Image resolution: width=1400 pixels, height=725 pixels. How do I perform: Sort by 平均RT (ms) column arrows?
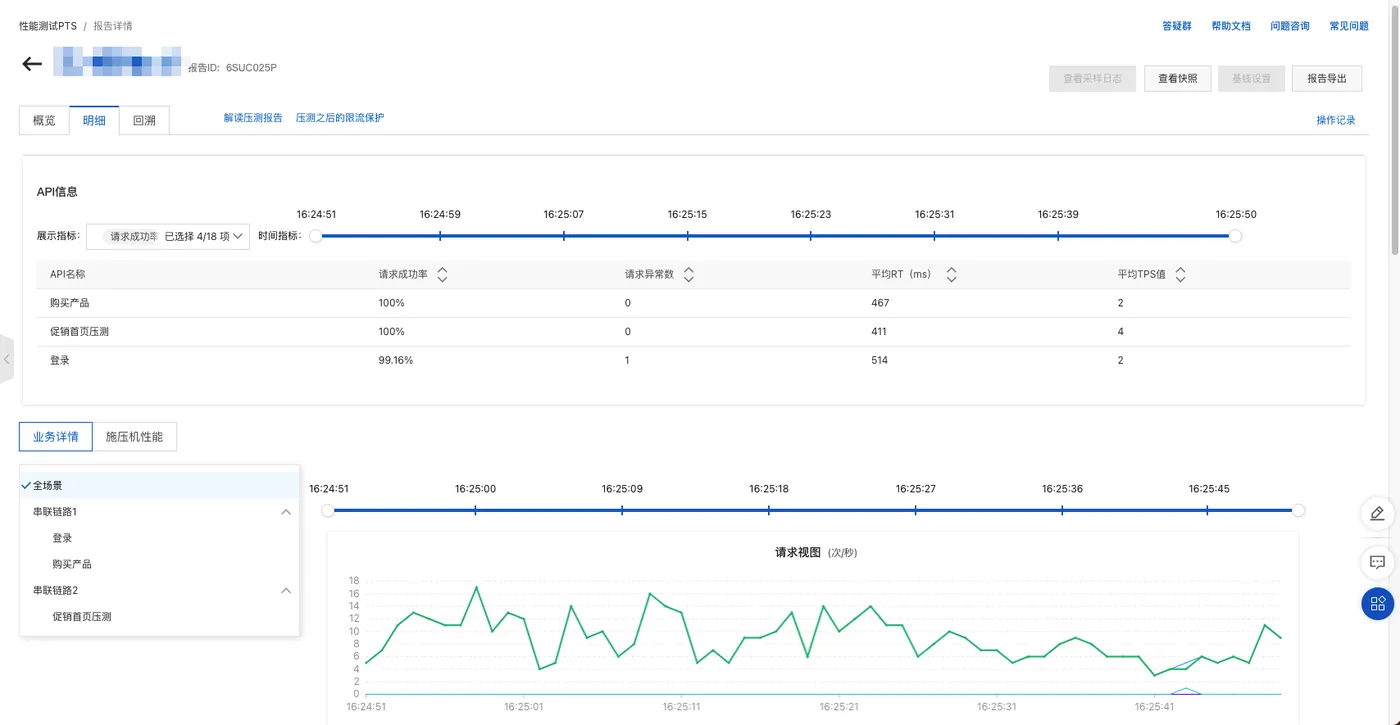951,274
